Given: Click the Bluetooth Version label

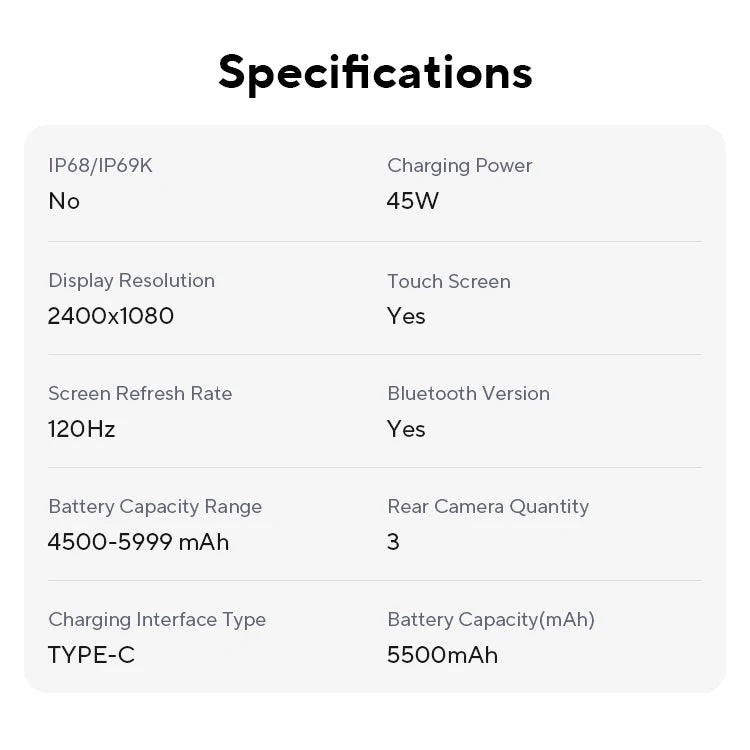Looking at the screenshot, I should click(x=468, y=394).
